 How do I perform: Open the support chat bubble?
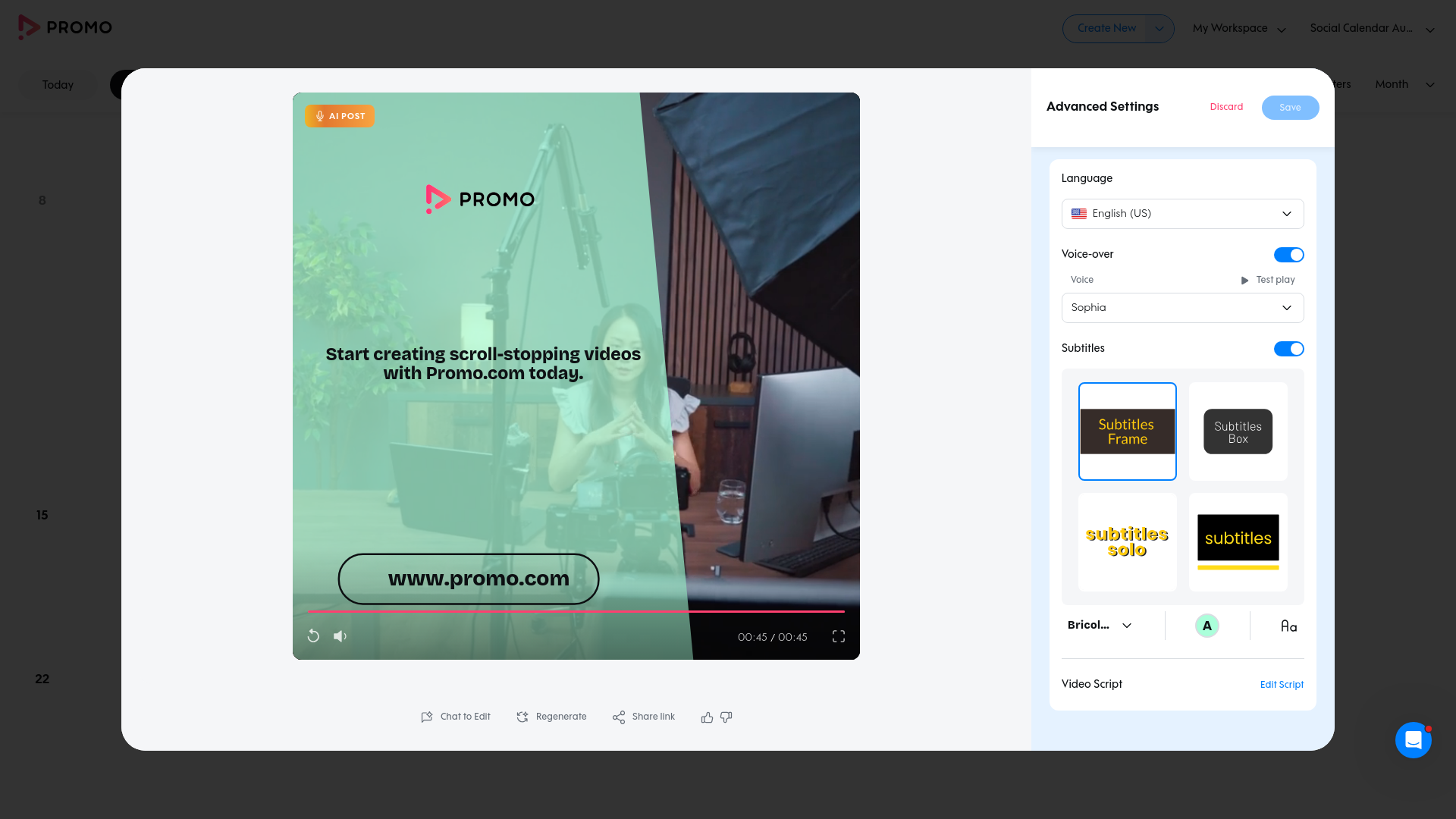coord(1414,739)
